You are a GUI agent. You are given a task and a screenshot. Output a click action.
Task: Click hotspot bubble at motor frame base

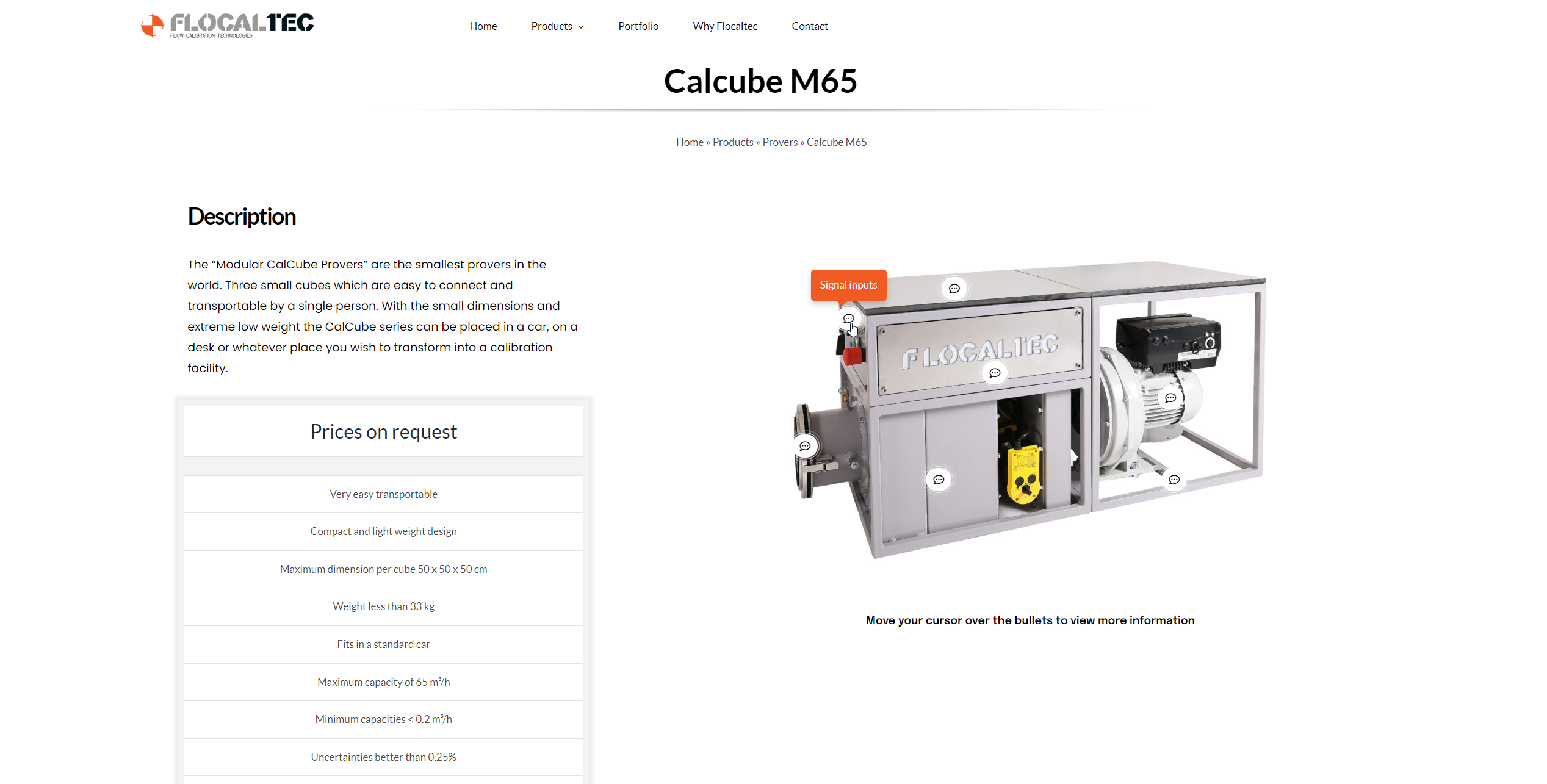1174,480
